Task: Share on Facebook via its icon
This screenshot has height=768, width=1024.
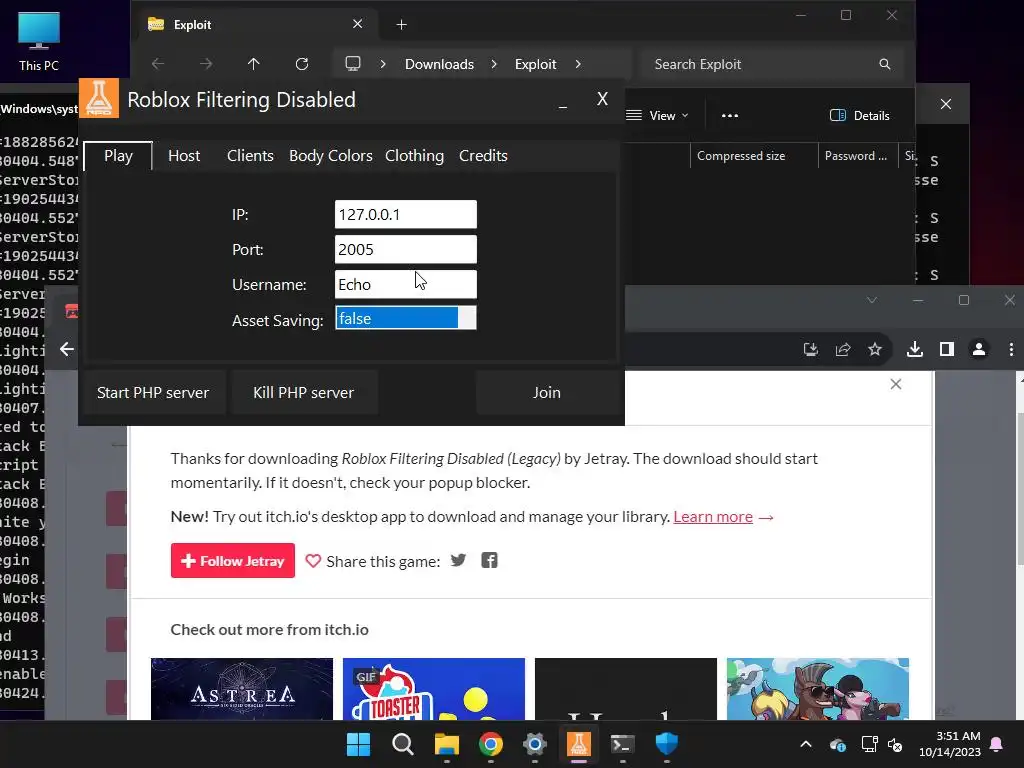Action: pyautogui.click(x=489, y=560)
